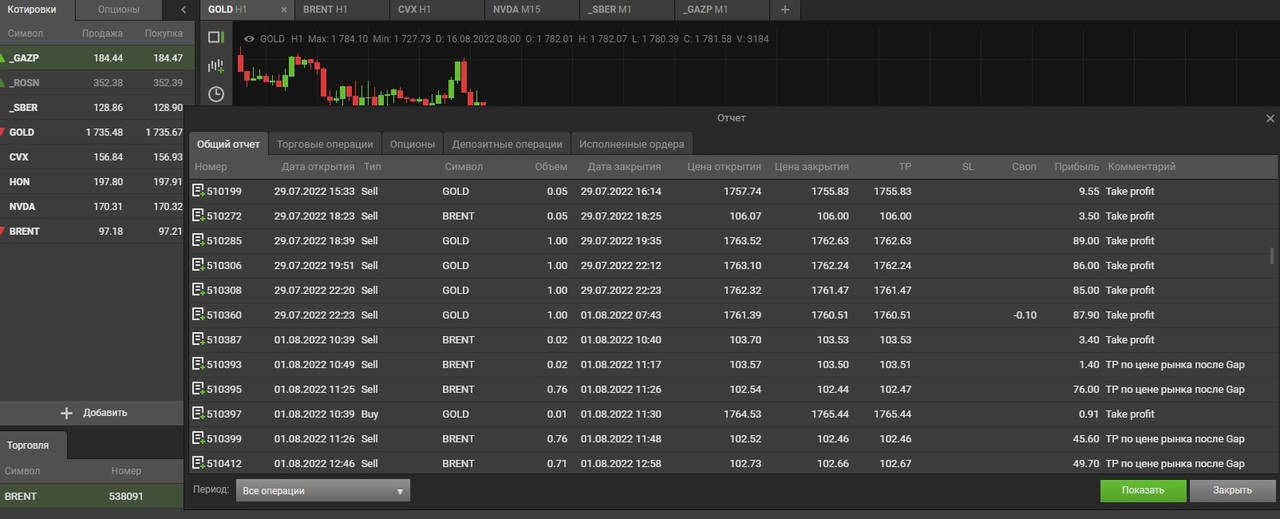Open Депозитные операции report tab

point(507,144)
